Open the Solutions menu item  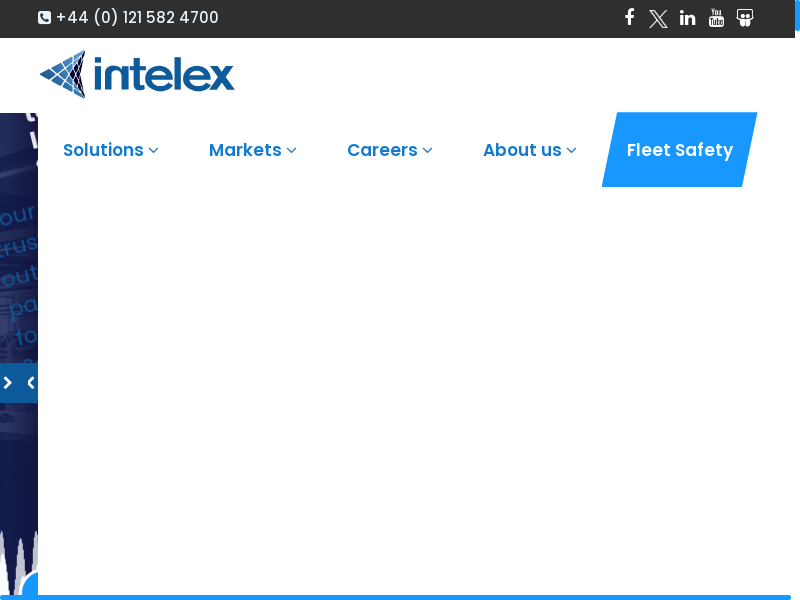click(103, 150)
